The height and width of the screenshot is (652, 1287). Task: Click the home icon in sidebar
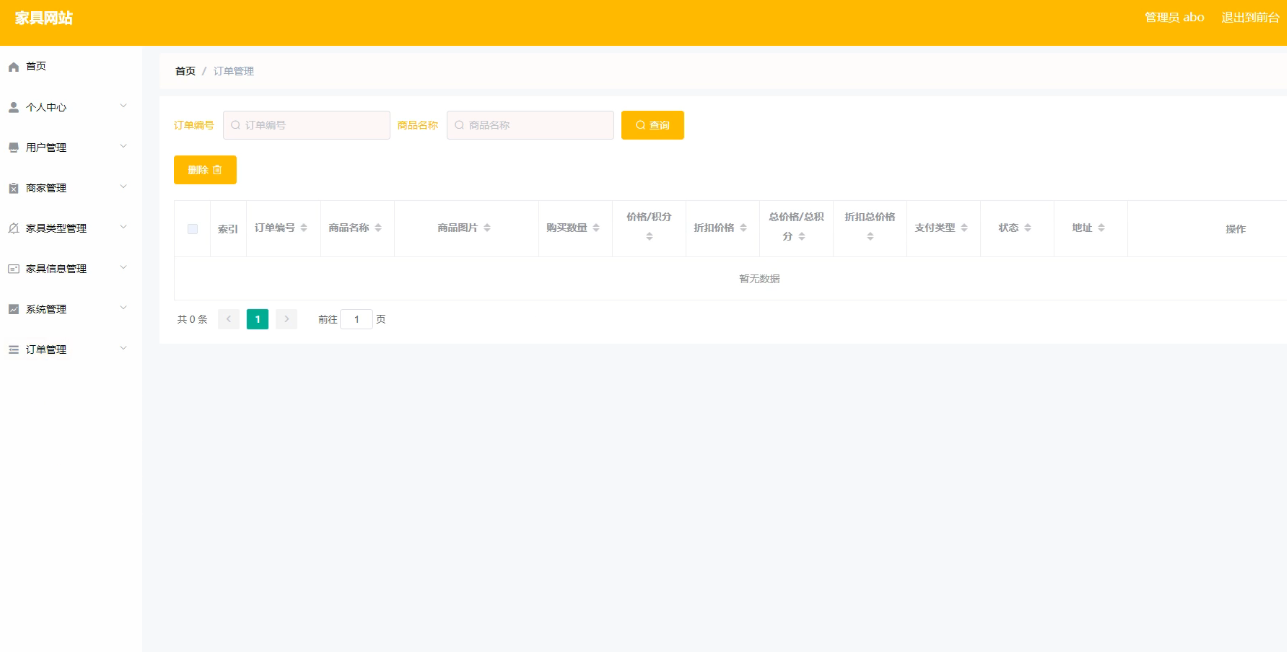14,67
